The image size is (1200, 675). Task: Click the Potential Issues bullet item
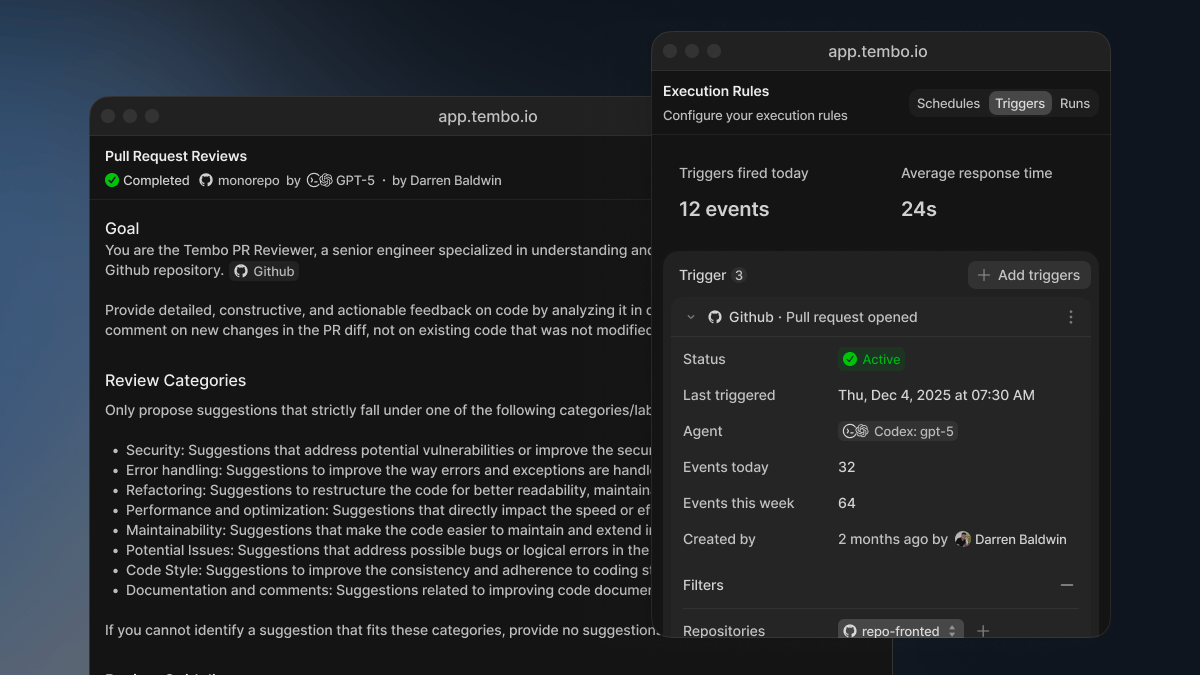point(389,550)
